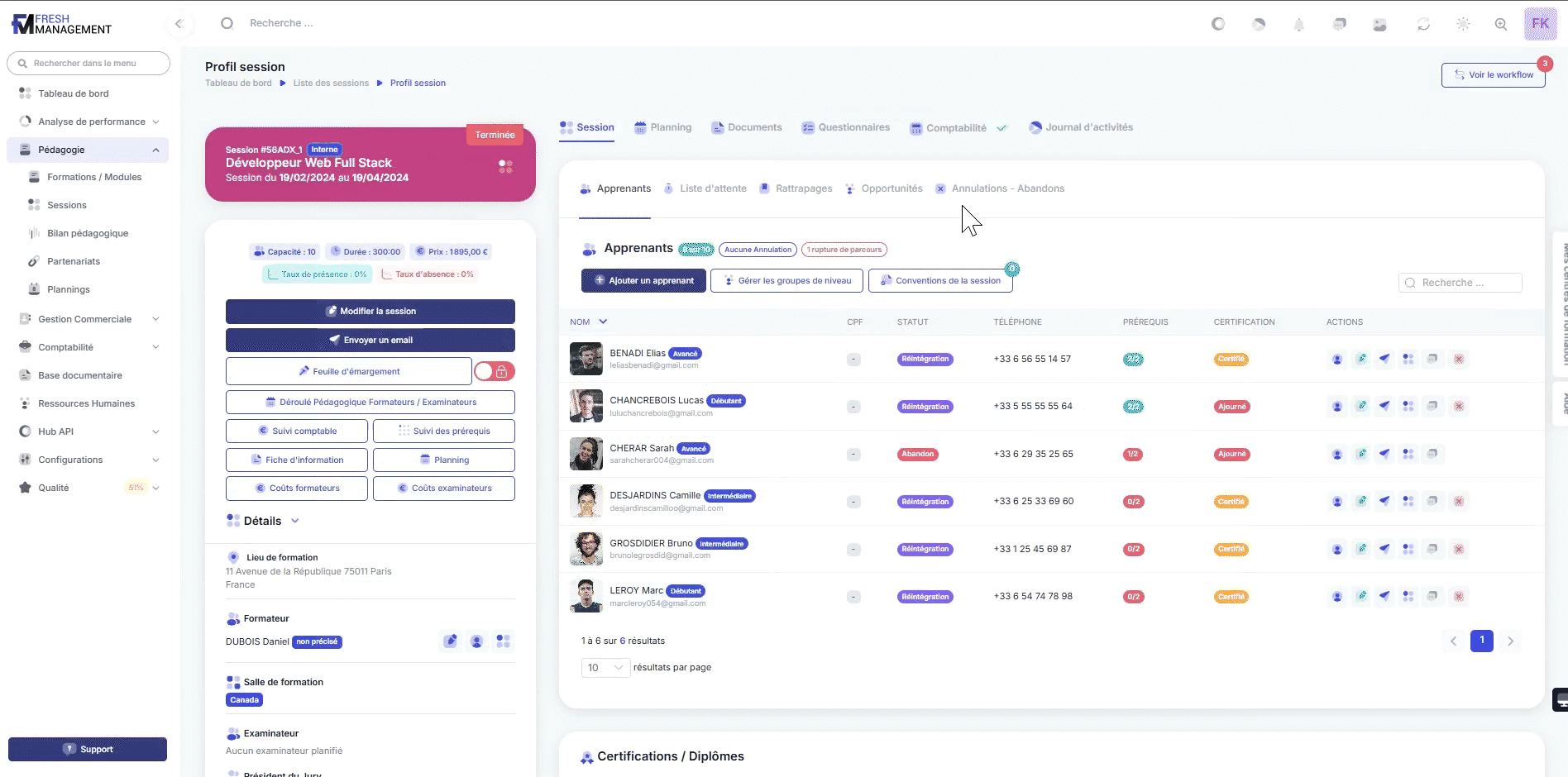Viewport: 1568px width, 777px height.
Task: Click the red delete icon in the BENADI Elias row
Action: click(x=1459, y=359)
